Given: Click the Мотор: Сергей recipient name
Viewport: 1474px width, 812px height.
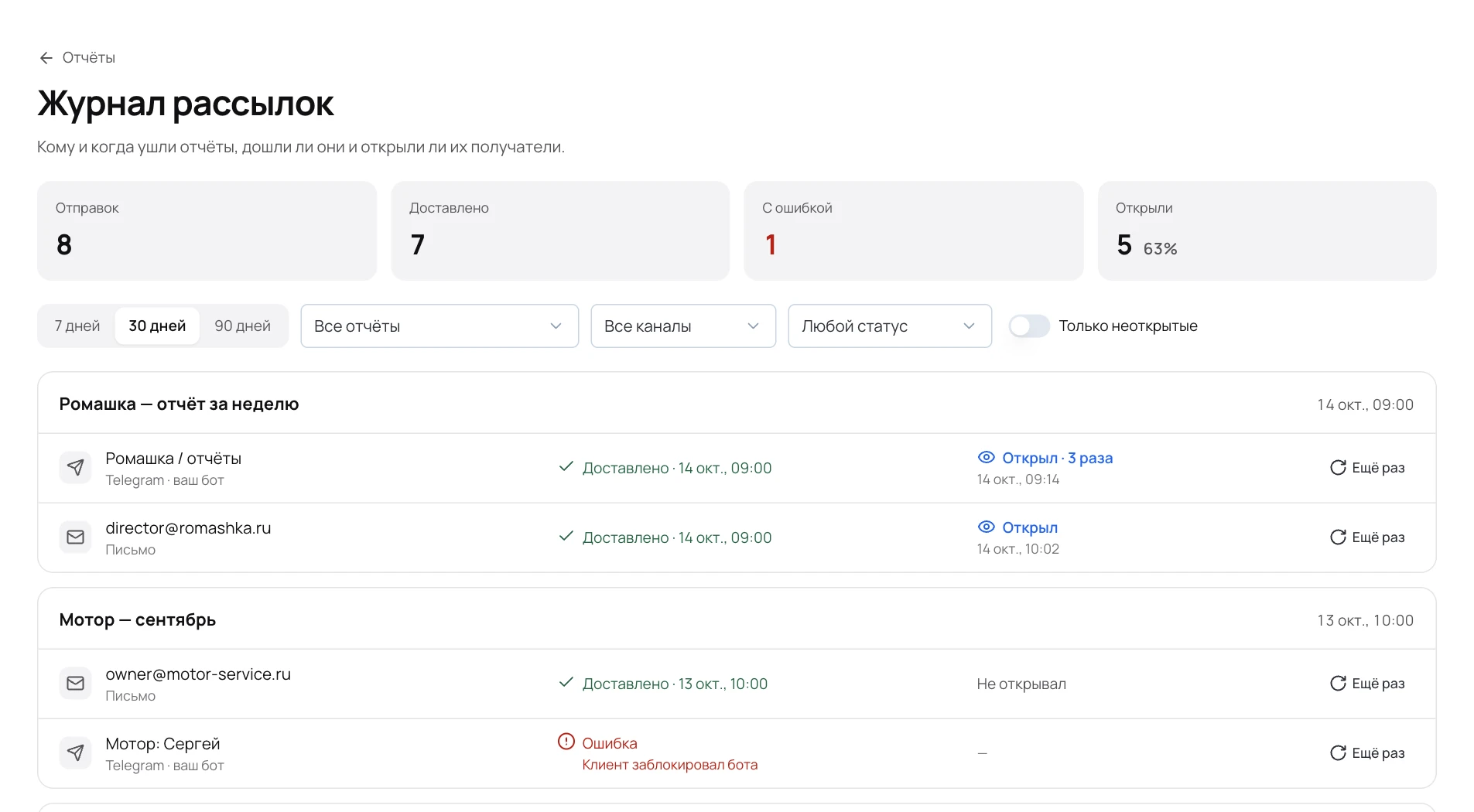Looking at the screenshot, I should click(162, 744).
